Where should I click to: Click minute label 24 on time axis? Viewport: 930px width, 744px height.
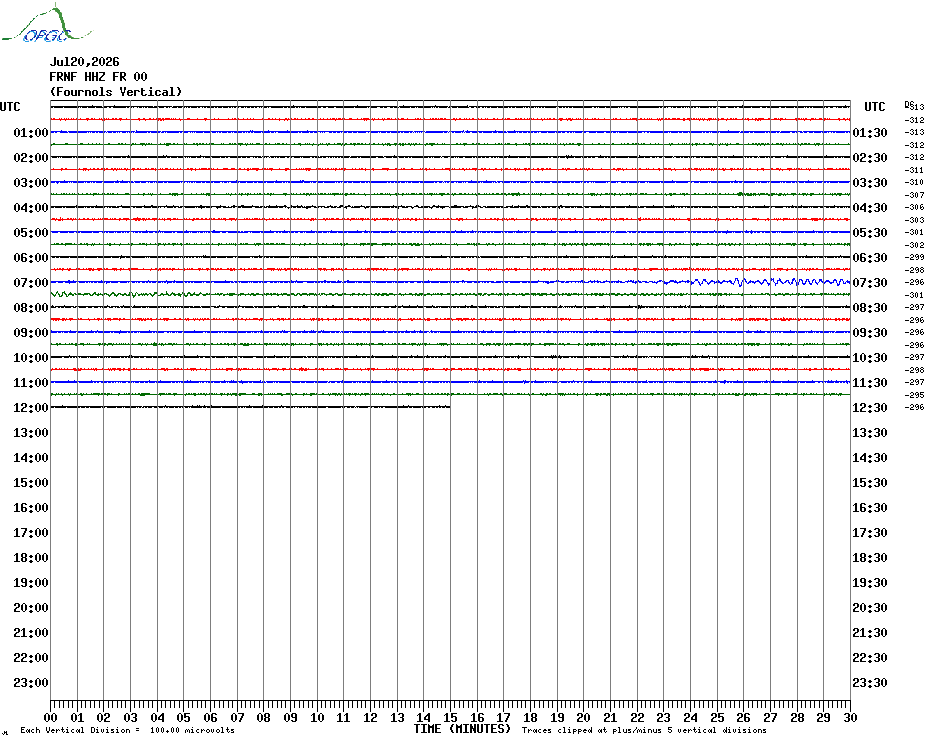click(690, 717)
